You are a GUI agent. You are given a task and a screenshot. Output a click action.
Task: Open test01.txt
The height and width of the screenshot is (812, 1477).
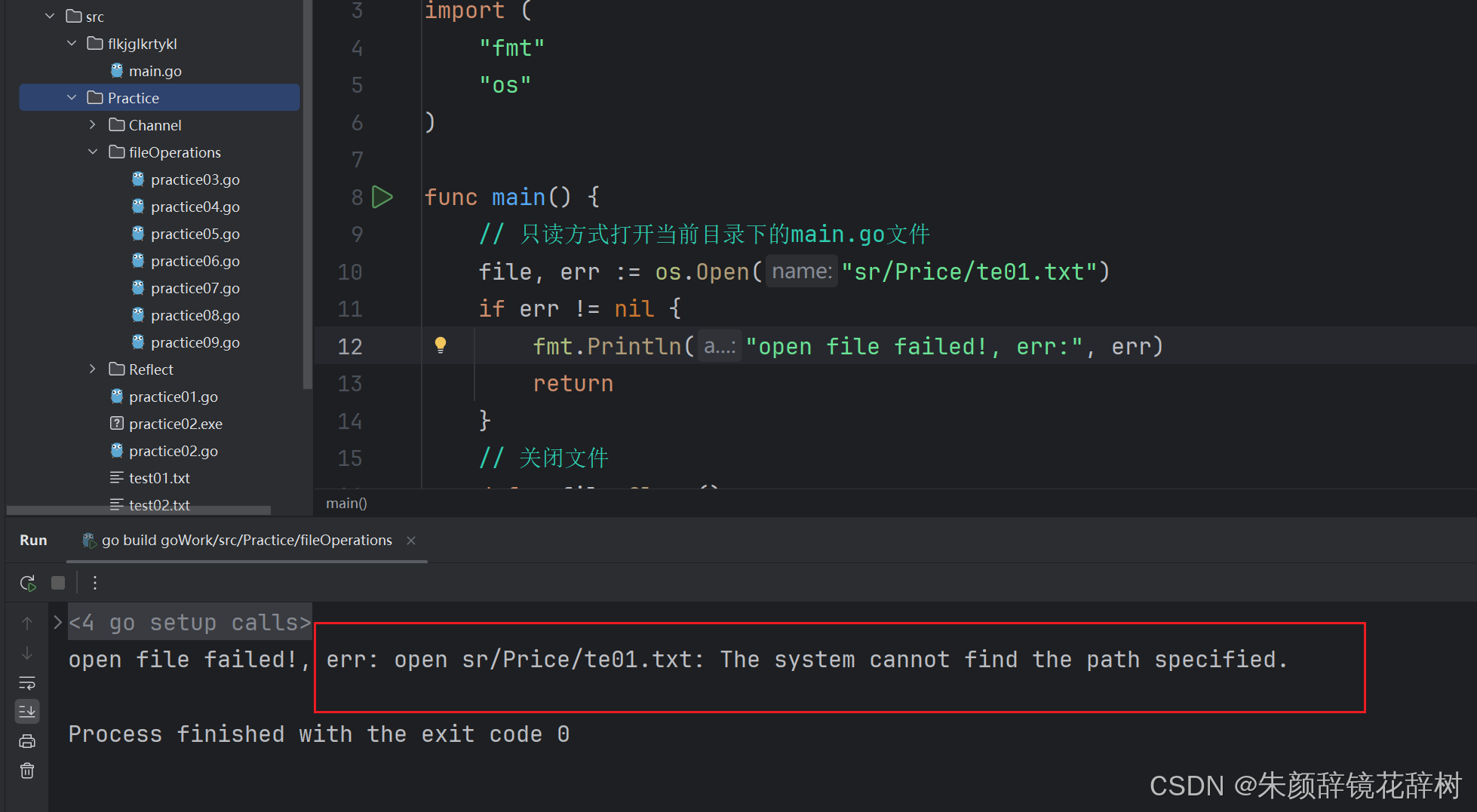tap(159, 478)
